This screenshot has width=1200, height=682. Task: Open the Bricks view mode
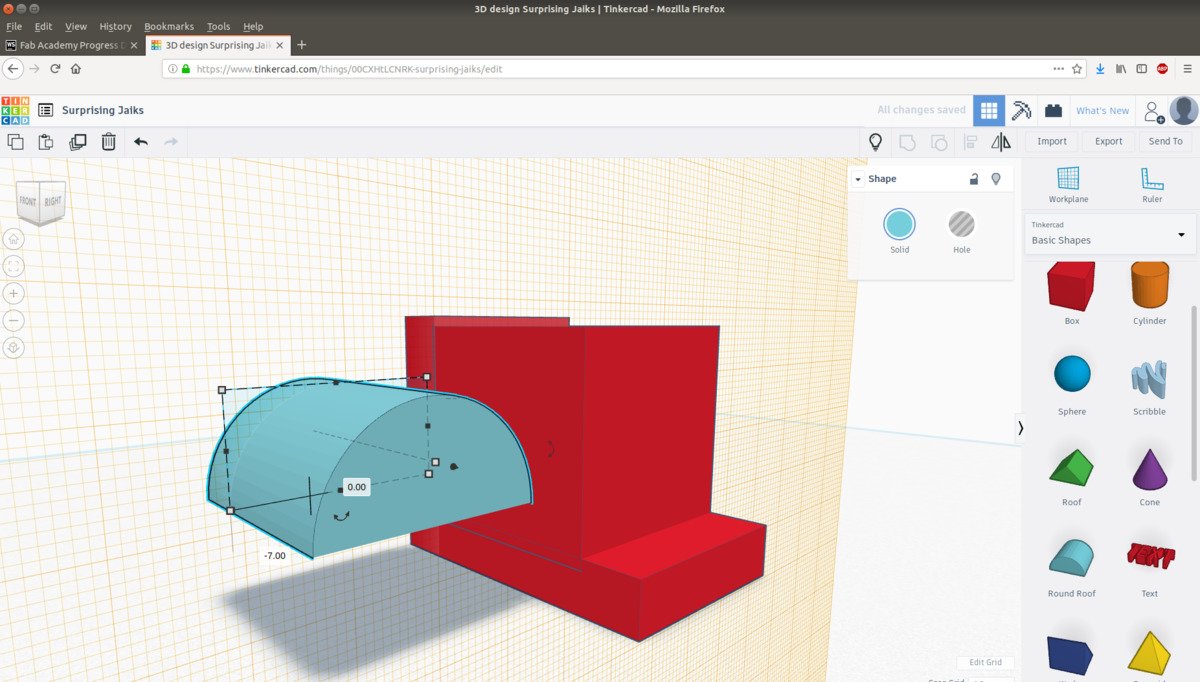[x=1053, y=110]
